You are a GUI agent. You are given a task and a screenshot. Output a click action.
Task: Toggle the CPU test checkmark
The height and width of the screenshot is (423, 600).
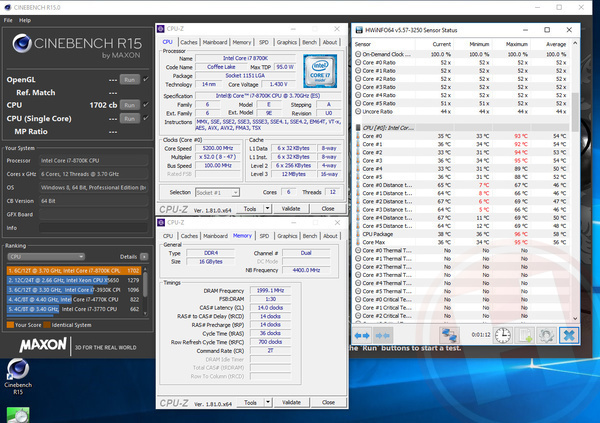coord(145,105)
